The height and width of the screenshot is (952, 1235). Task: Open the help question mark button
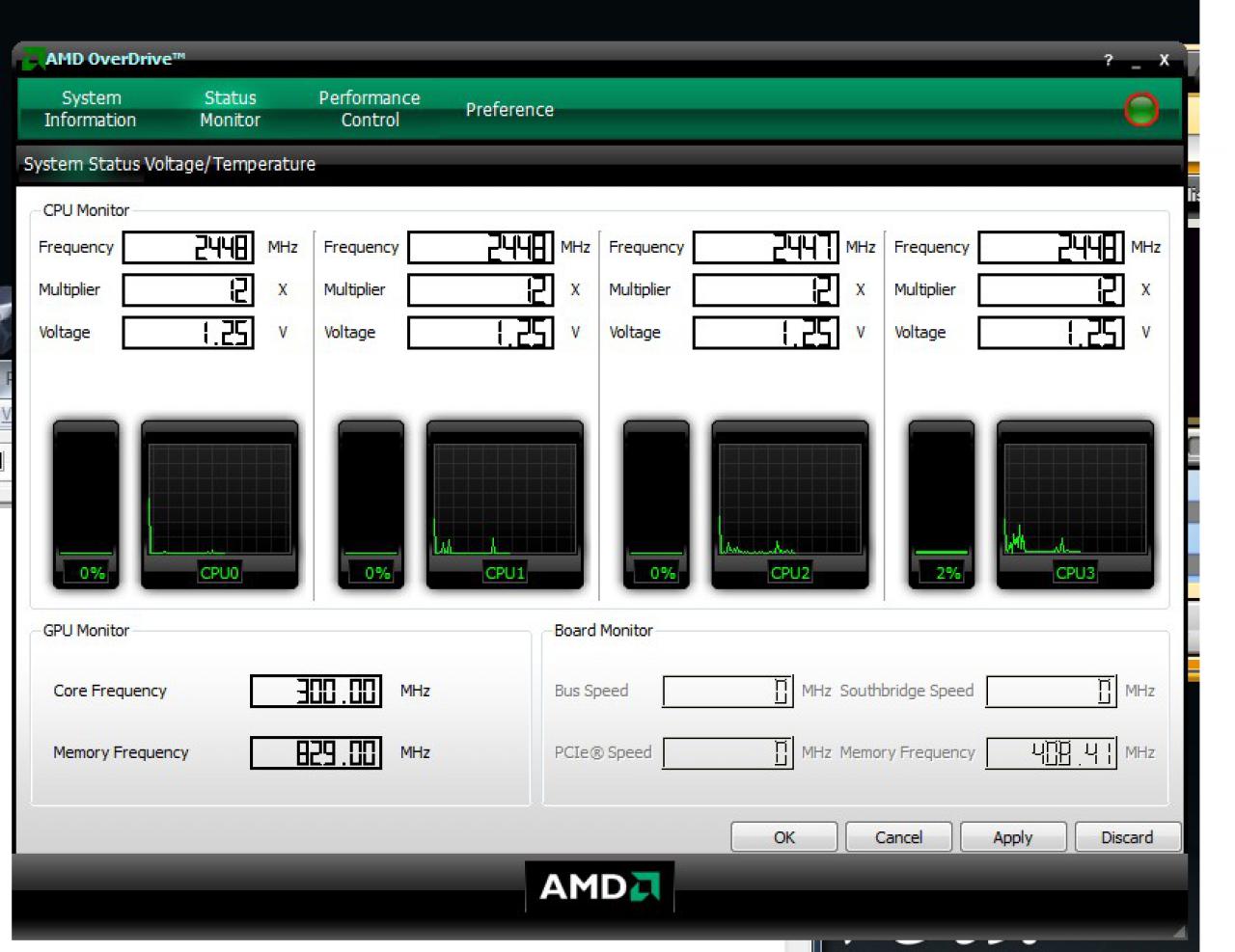1108,60
